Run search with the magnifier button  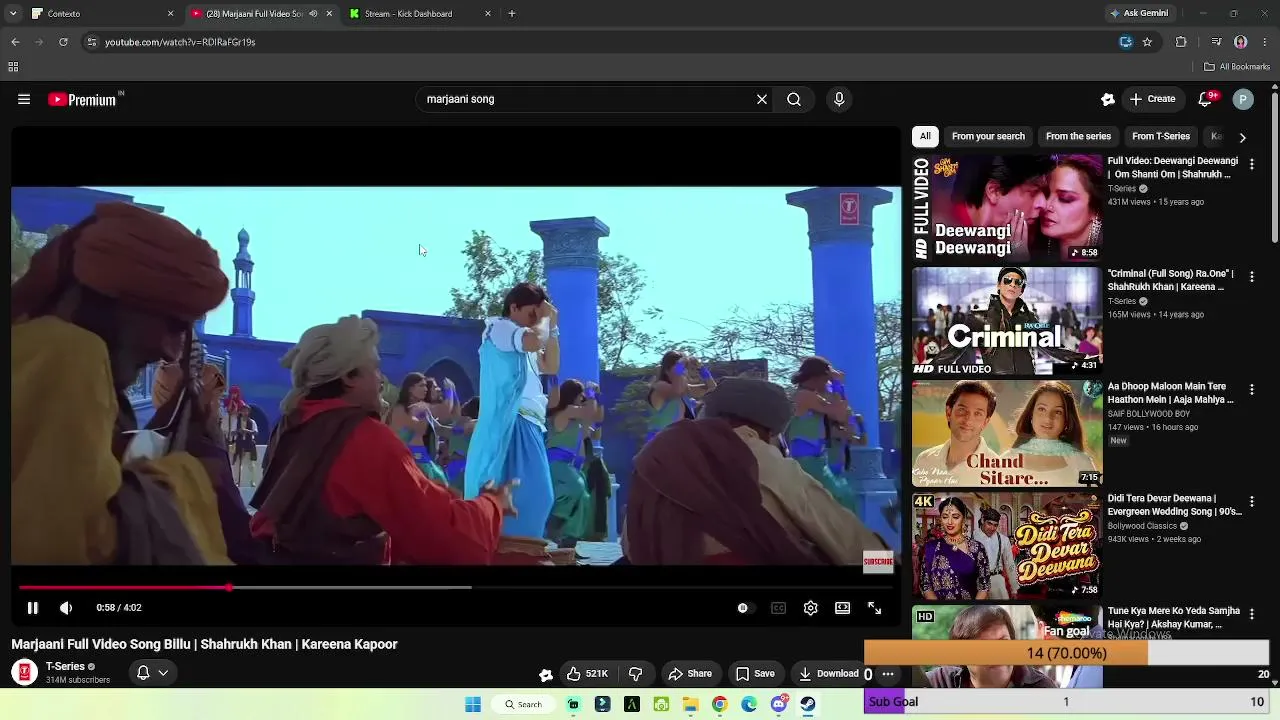(794, 99)
